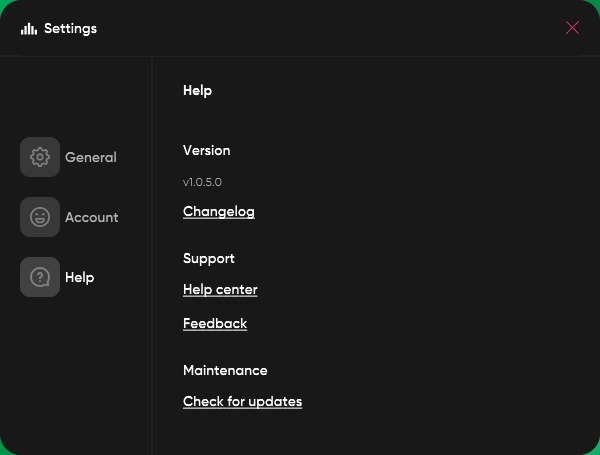600x455 pixels.
Task: Open the Help center link
Action: 220,290
